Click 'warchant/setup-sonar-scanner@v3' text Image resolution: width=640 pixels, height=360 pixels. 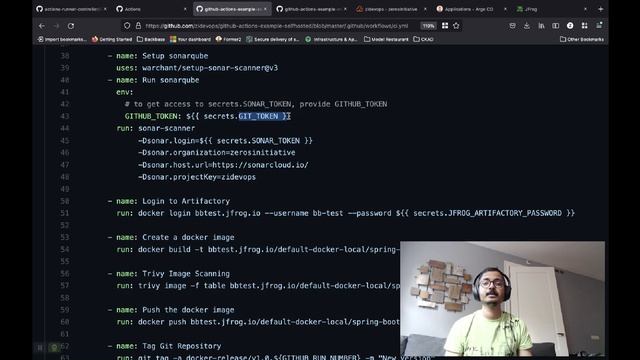click(210, 68)
